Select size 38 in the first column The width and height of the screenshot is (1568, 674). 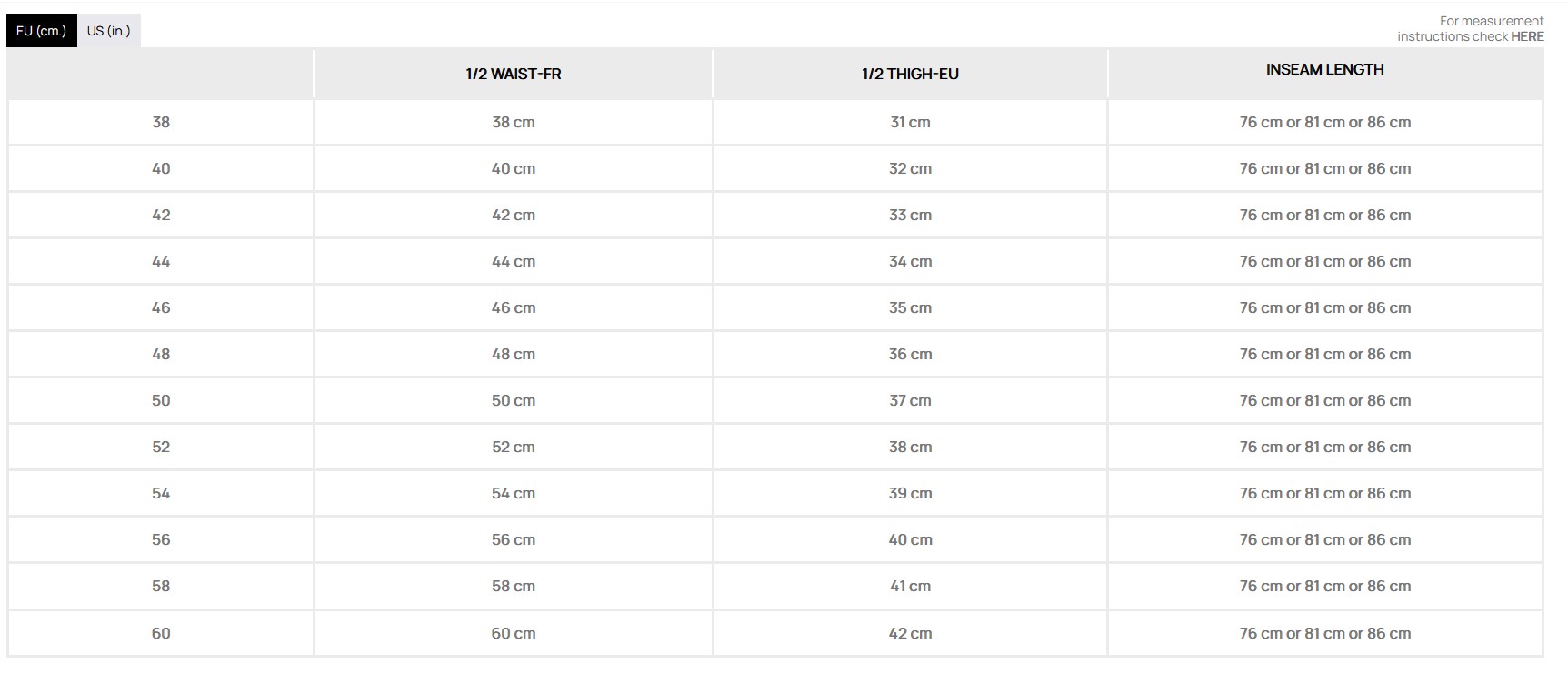[161, 123]
